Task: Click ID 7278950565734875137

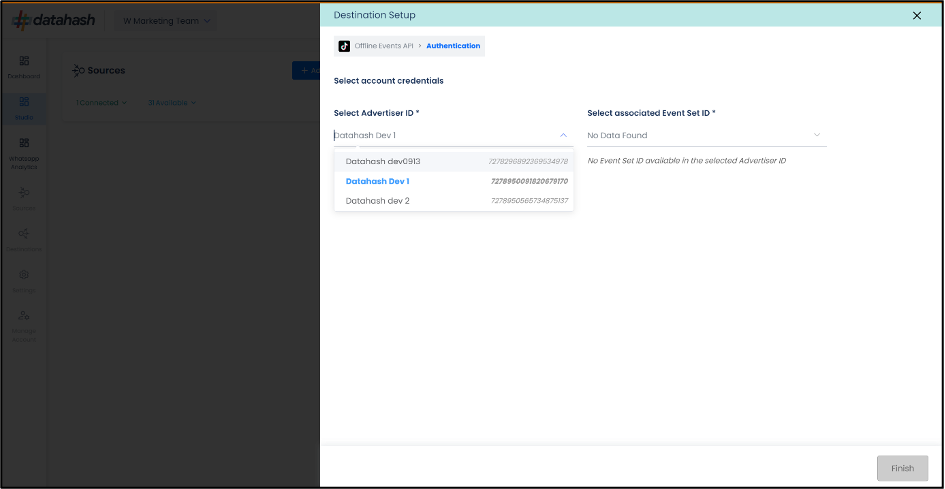Action: tap(530, 201)
